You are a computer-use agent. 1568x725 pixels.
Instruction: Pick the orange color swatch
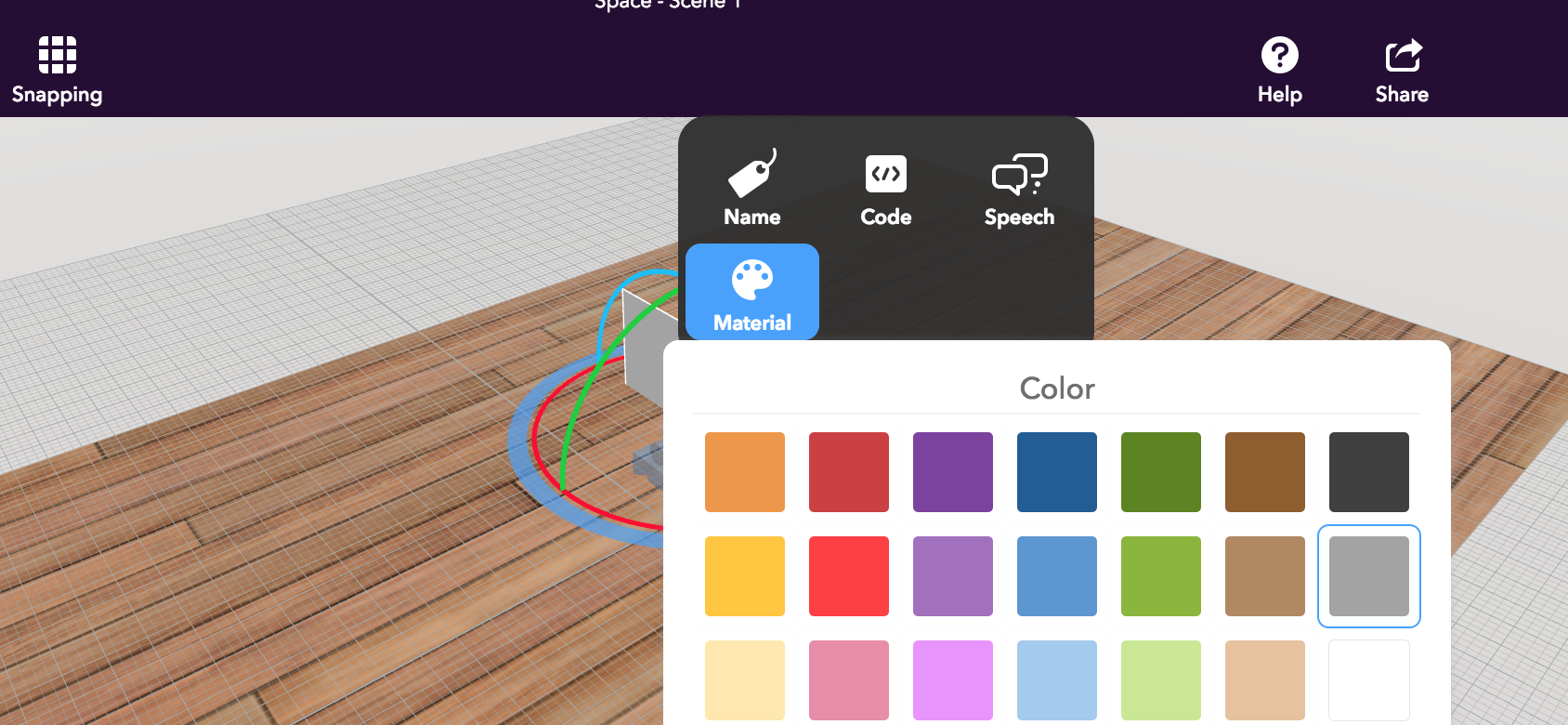point(745,472)
